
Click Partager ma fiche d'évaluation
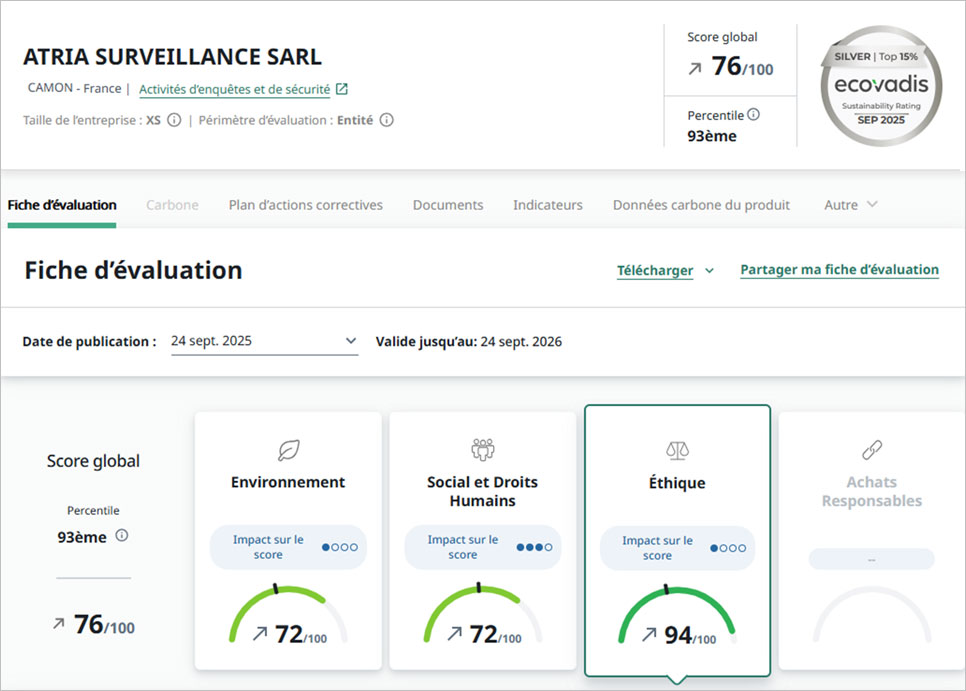[839, 270]
